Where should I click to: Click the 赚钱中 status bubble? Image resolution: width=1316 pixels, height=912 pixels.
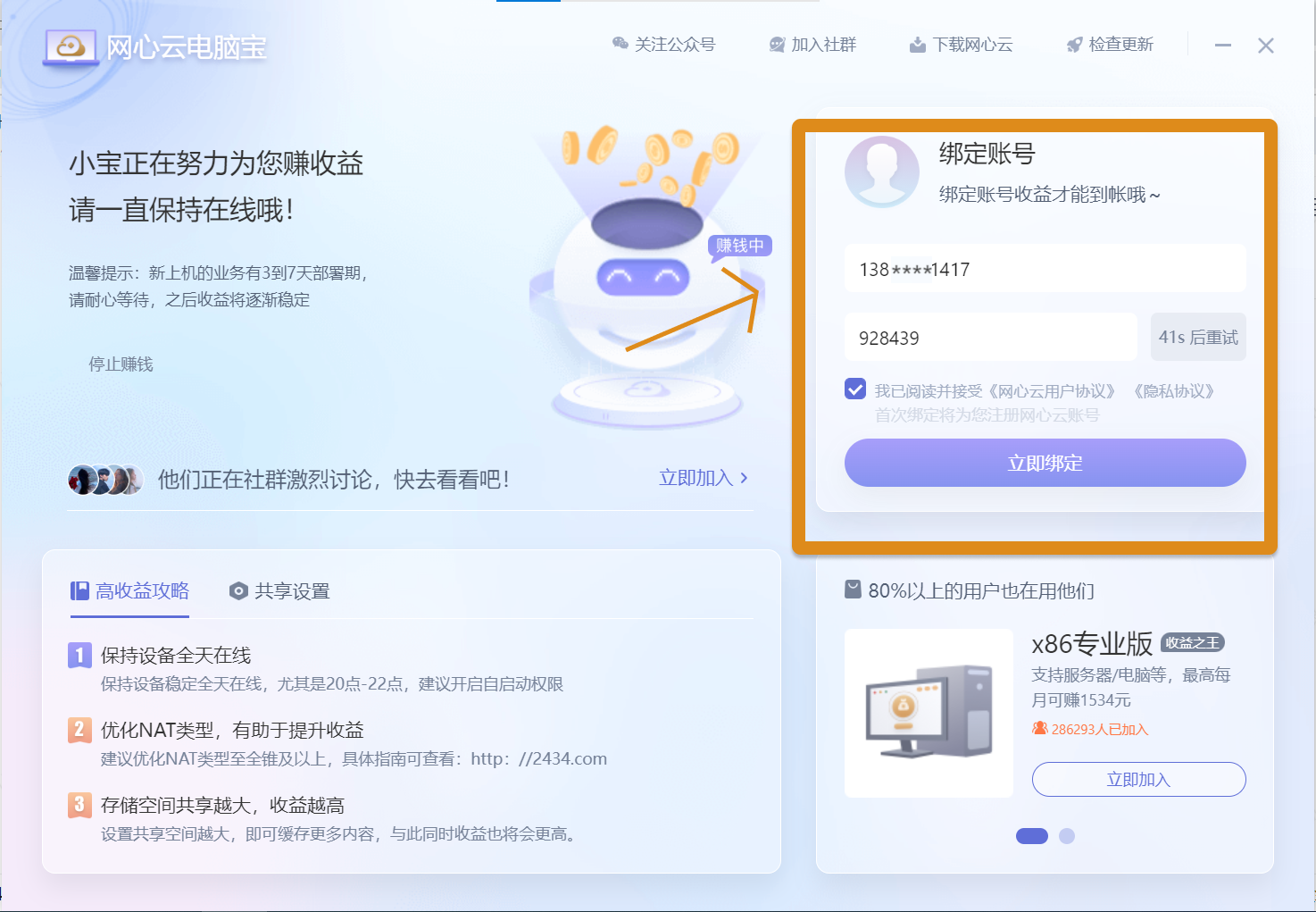coord(740,246)
